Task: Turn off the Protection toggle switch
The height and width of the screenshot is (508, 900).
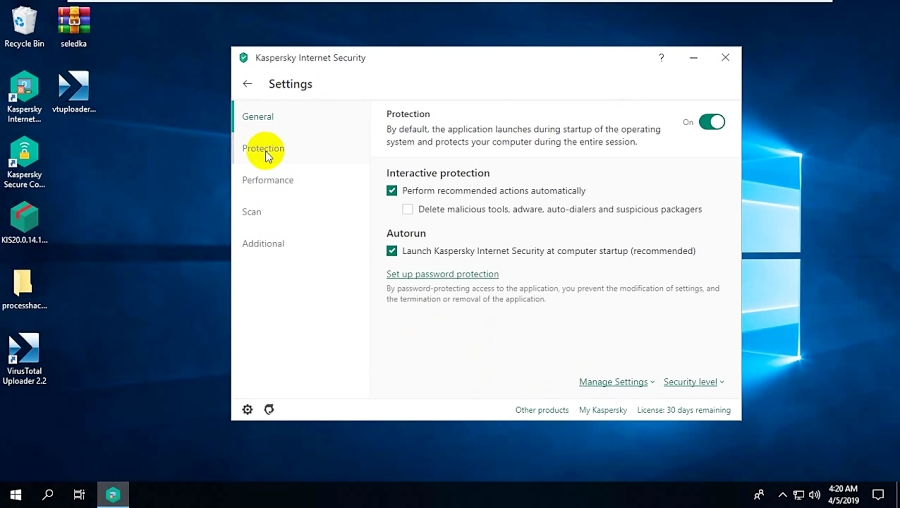Action: (712, 122)
